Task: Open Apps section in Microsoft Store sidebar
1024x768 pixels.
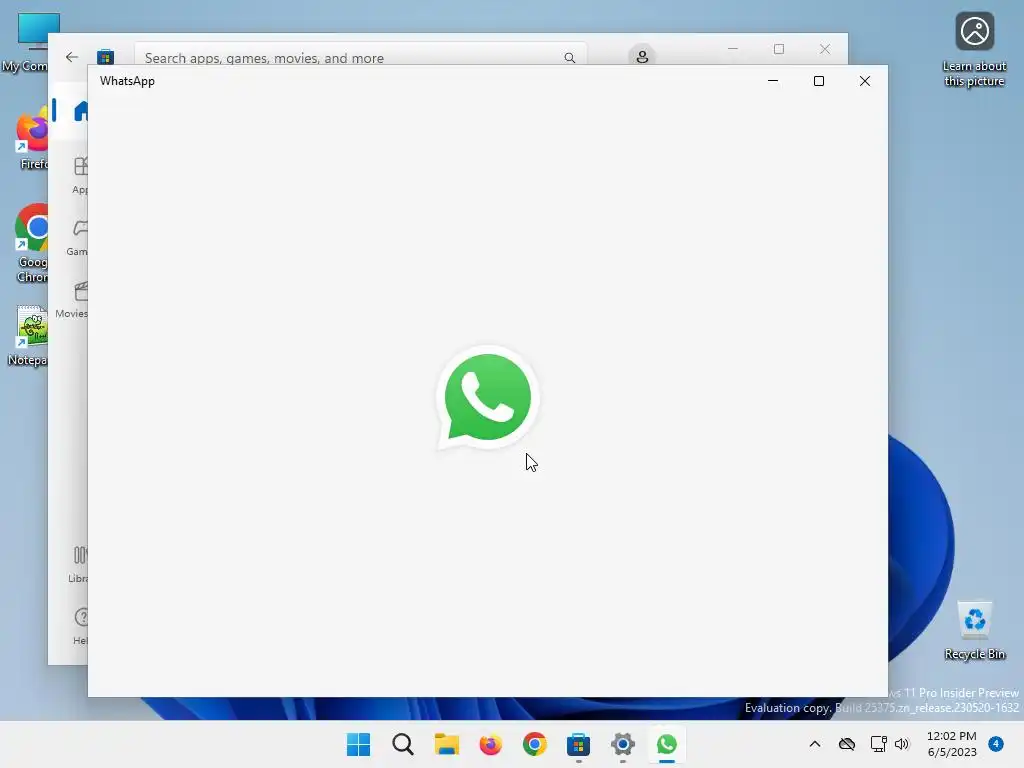Action: [80, 174]
